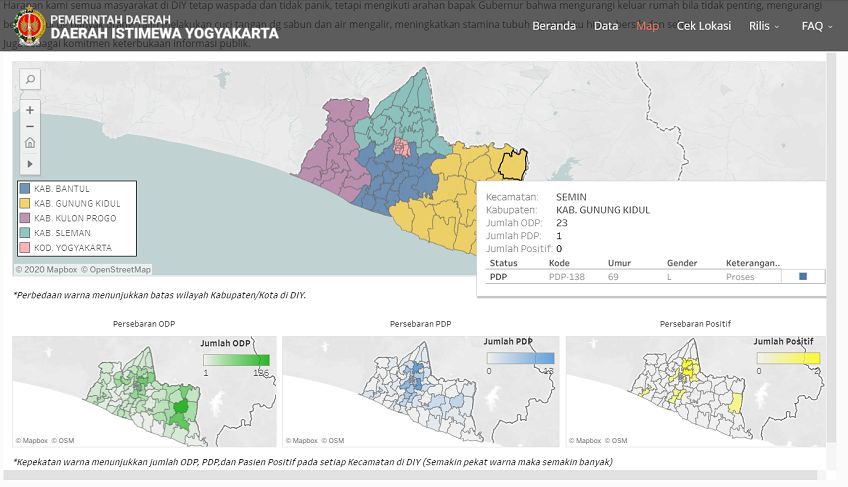Viewport: 848px width, 487px height.
Task: Click the Persebaran ODP green map
Action: click(x=144, y=392)
